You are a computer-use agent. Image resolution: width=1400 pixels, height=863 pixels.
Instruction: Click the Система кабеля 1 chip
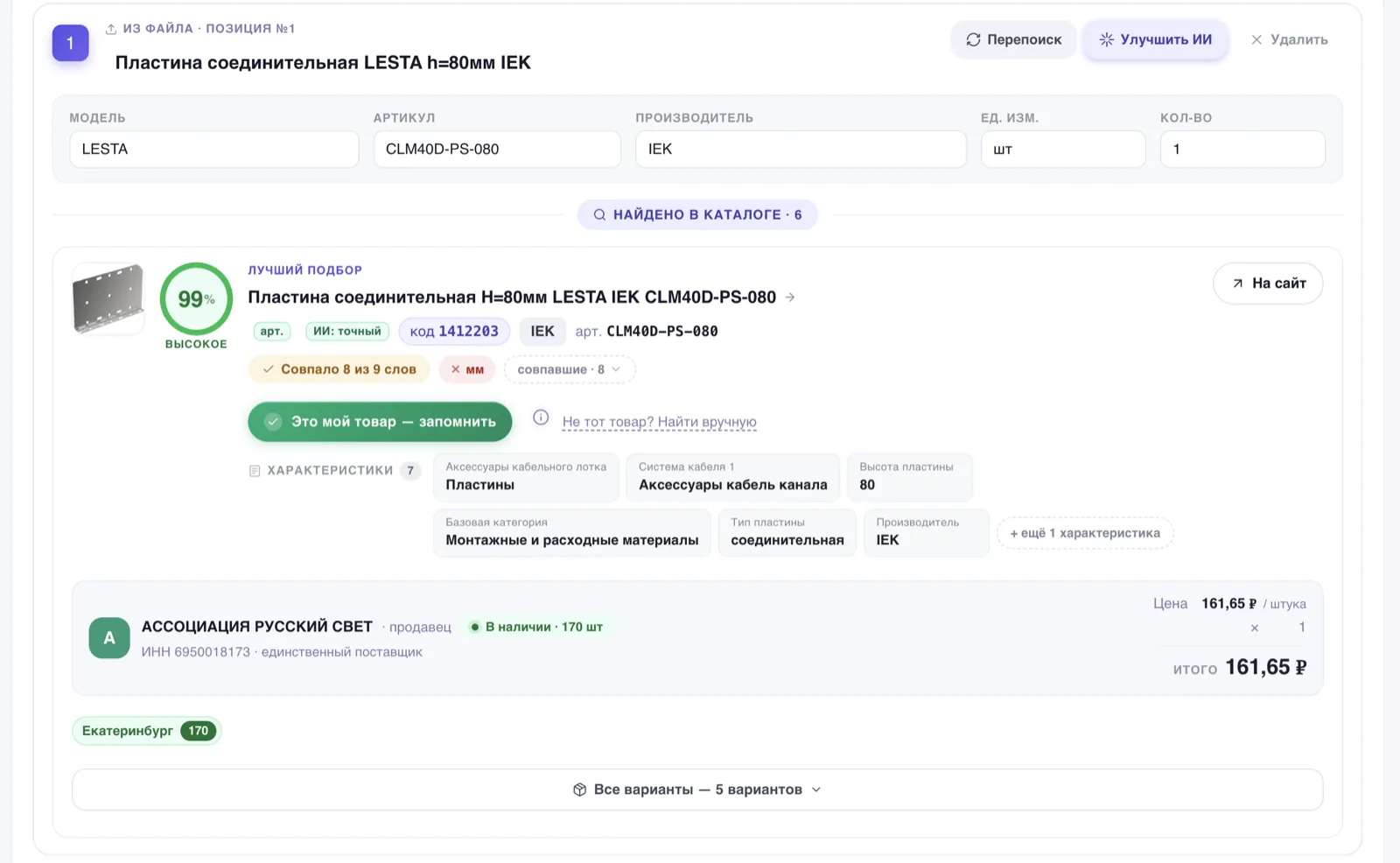[x=733, y=477]
